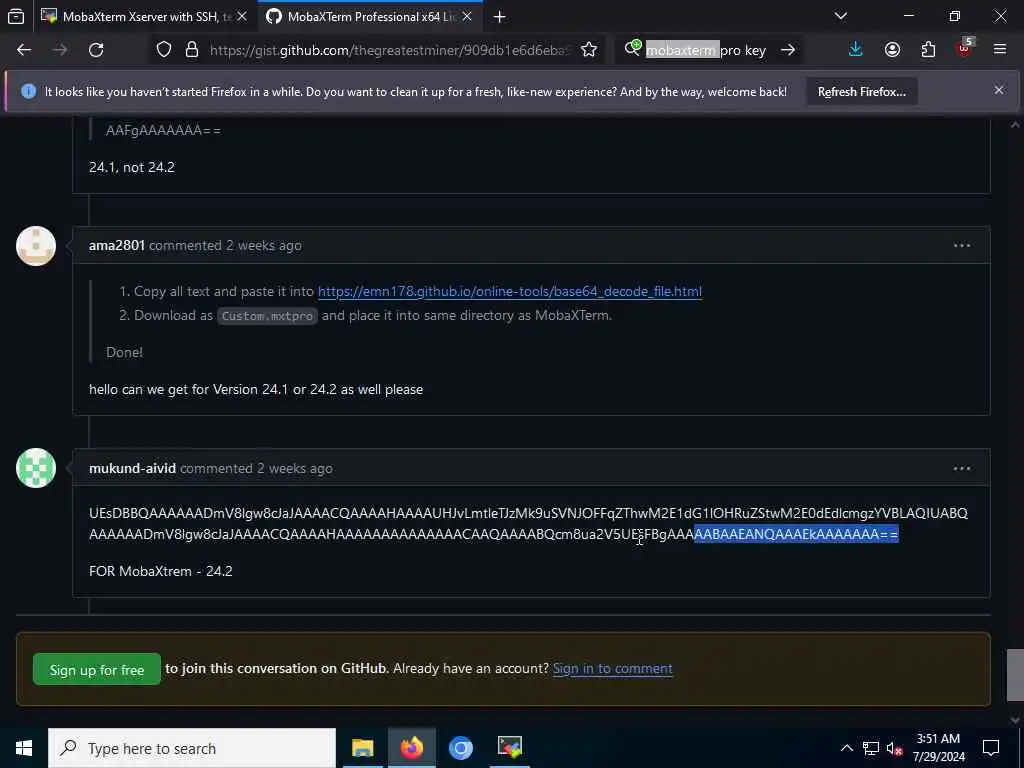Image resolution: width=1024 pixels, height=768 pixels.
Task: Open ama2801 comment options menu
Action: tap(961, 246)
